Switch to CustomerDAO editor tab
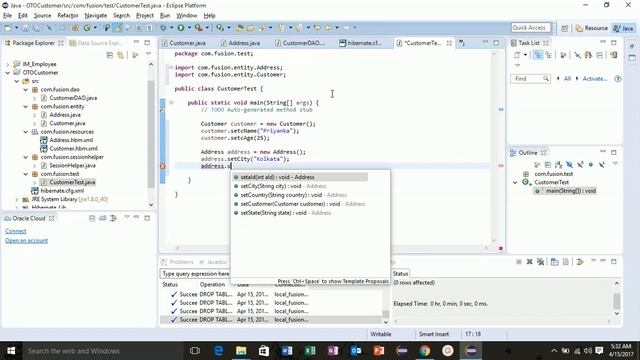Viewport: 640px width, 360px height. (x=300, y=43)
